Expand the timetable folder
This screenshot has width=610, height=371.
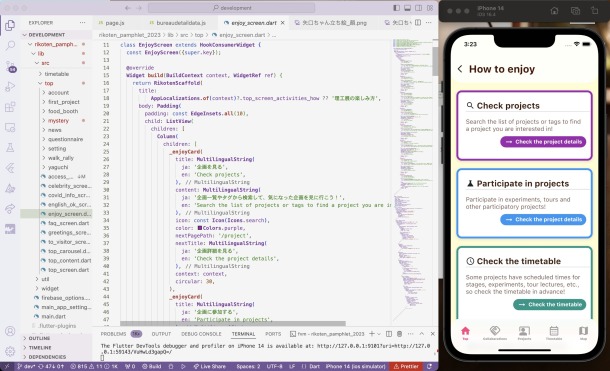pyautogui.click(x=56, y=74)
